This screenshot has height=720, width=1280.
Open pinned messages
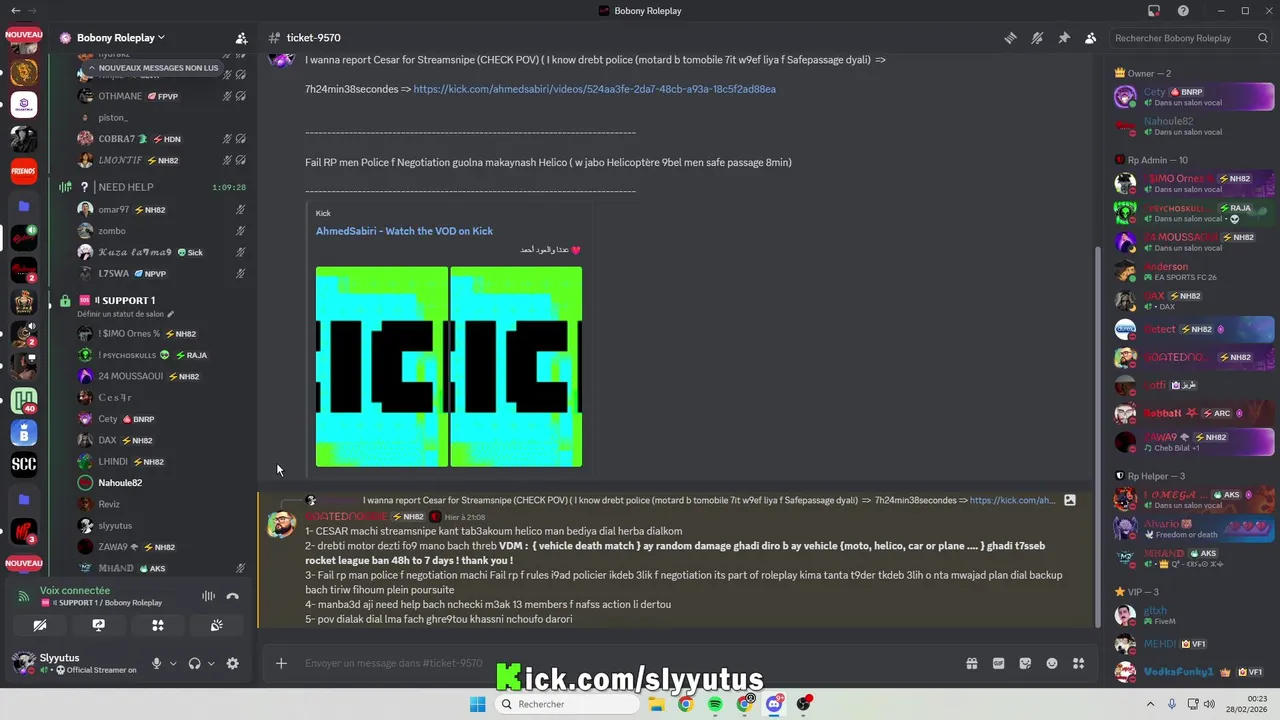pyautogui.click(x=1064, y=38)
